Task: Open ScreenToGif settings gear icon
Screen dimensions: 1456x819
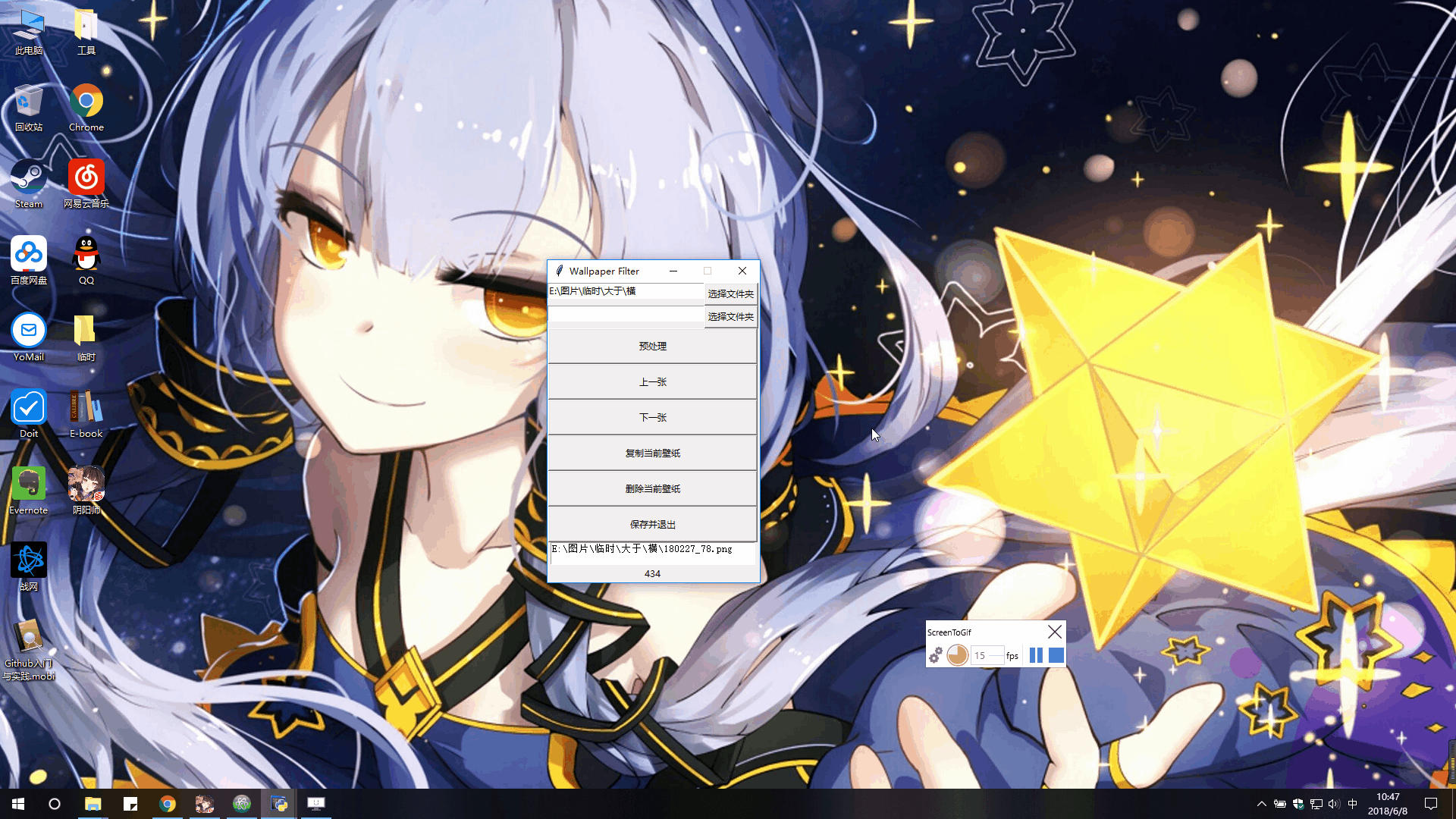Action: (936, 655)
